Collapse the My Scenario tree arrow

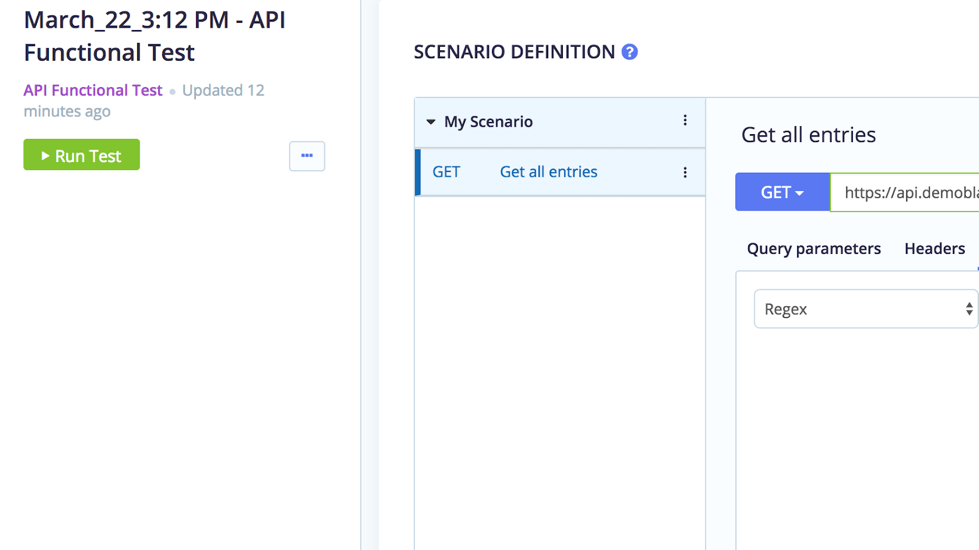[x=431, y=122]
